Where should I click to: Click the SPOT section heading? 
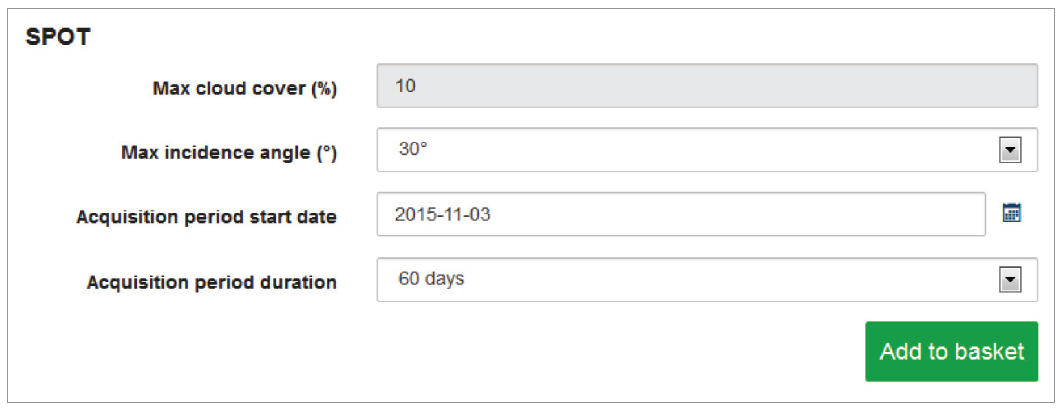58,37
